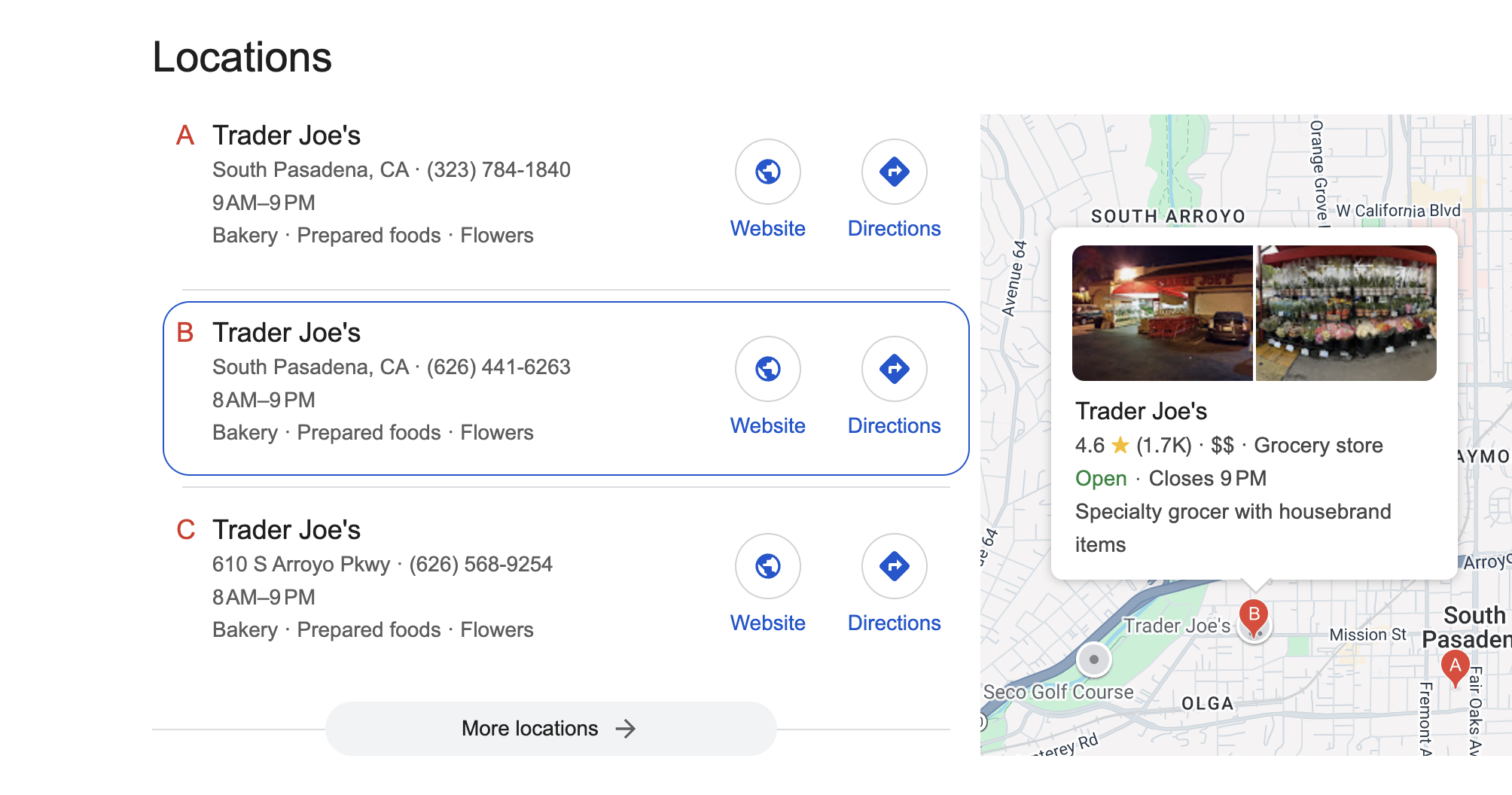Click the Directions arrow icon for 610 S Arroyo Pkwy

[895, 566]
